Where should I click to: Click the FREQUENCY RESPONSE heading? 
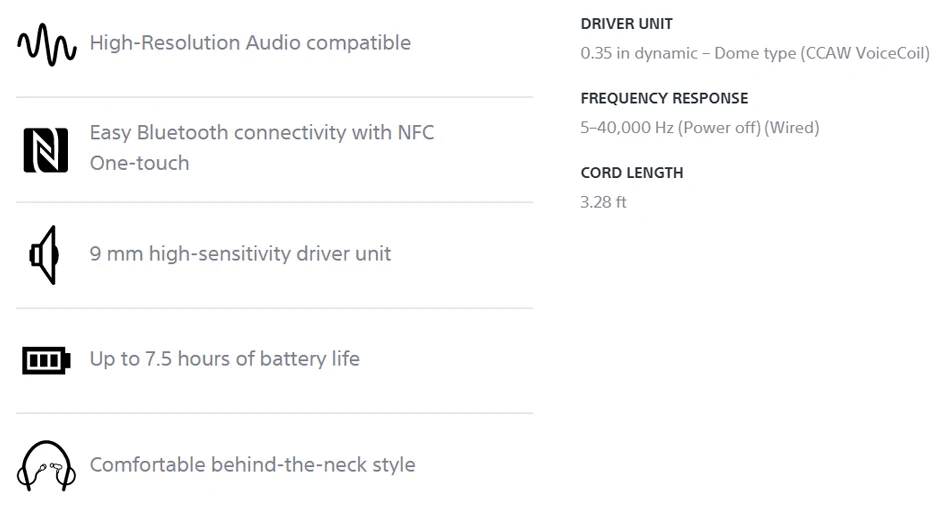pyautogui.click(x=664, y=98)
